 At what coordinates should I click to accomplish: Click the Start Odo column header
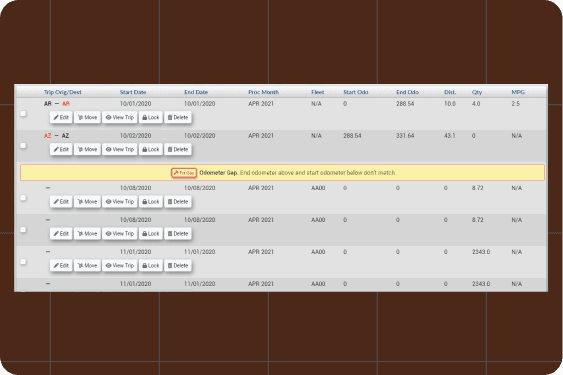(x=355, y=92)
